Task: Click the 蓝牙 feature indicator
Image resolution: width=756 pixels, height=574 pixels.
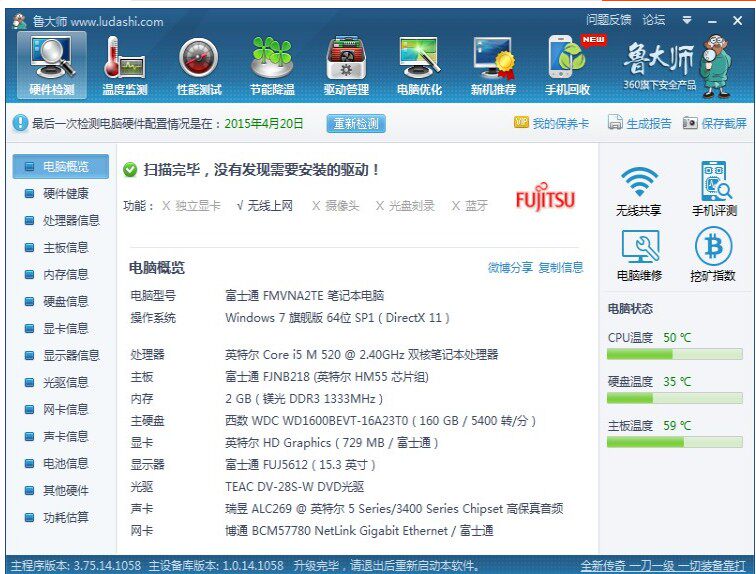Action: [x=470, y=206]
